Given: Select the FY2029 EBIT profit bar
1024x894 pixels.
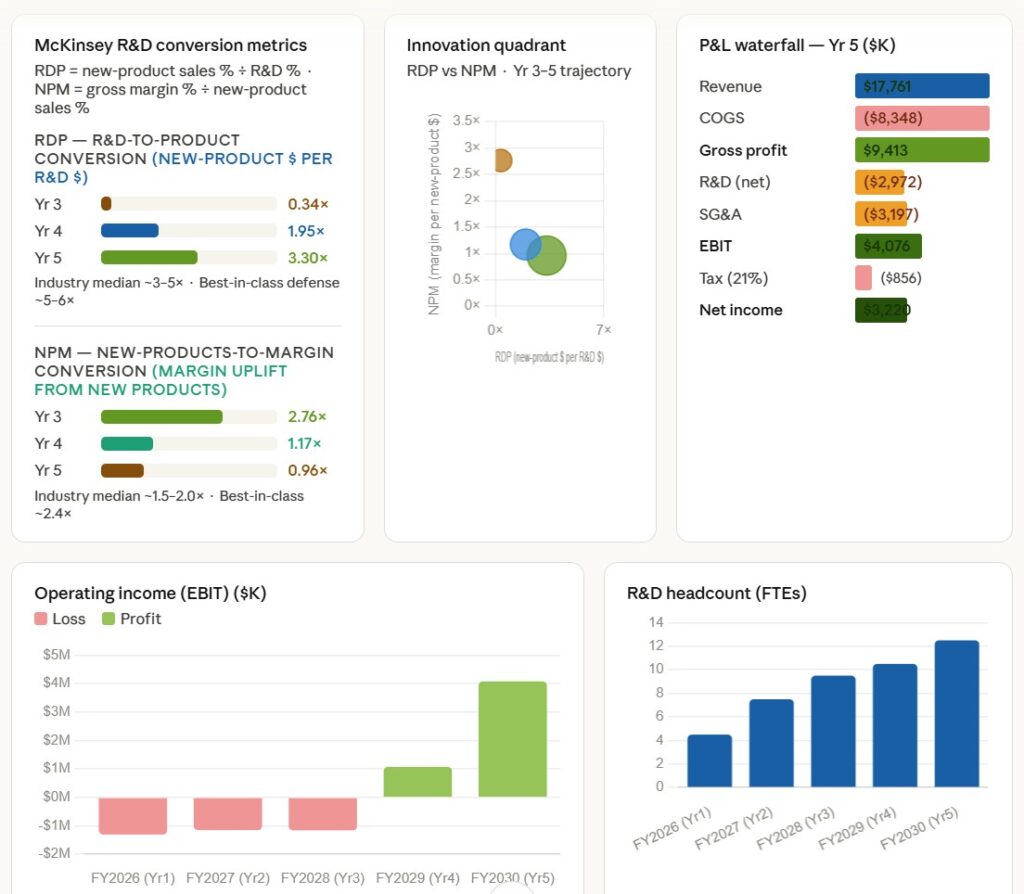Looking at the screenshot, I should [x=418, y=782].
